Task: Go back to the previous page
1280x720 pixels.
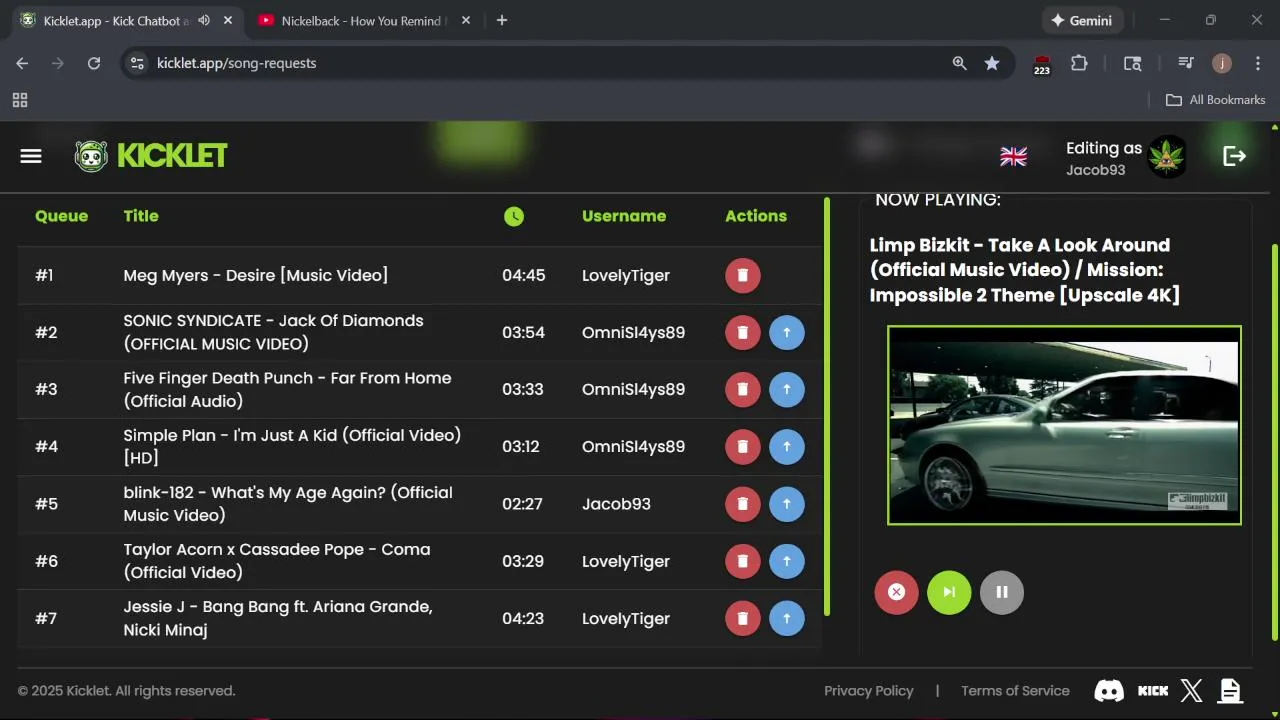Action: pos(22,63)
